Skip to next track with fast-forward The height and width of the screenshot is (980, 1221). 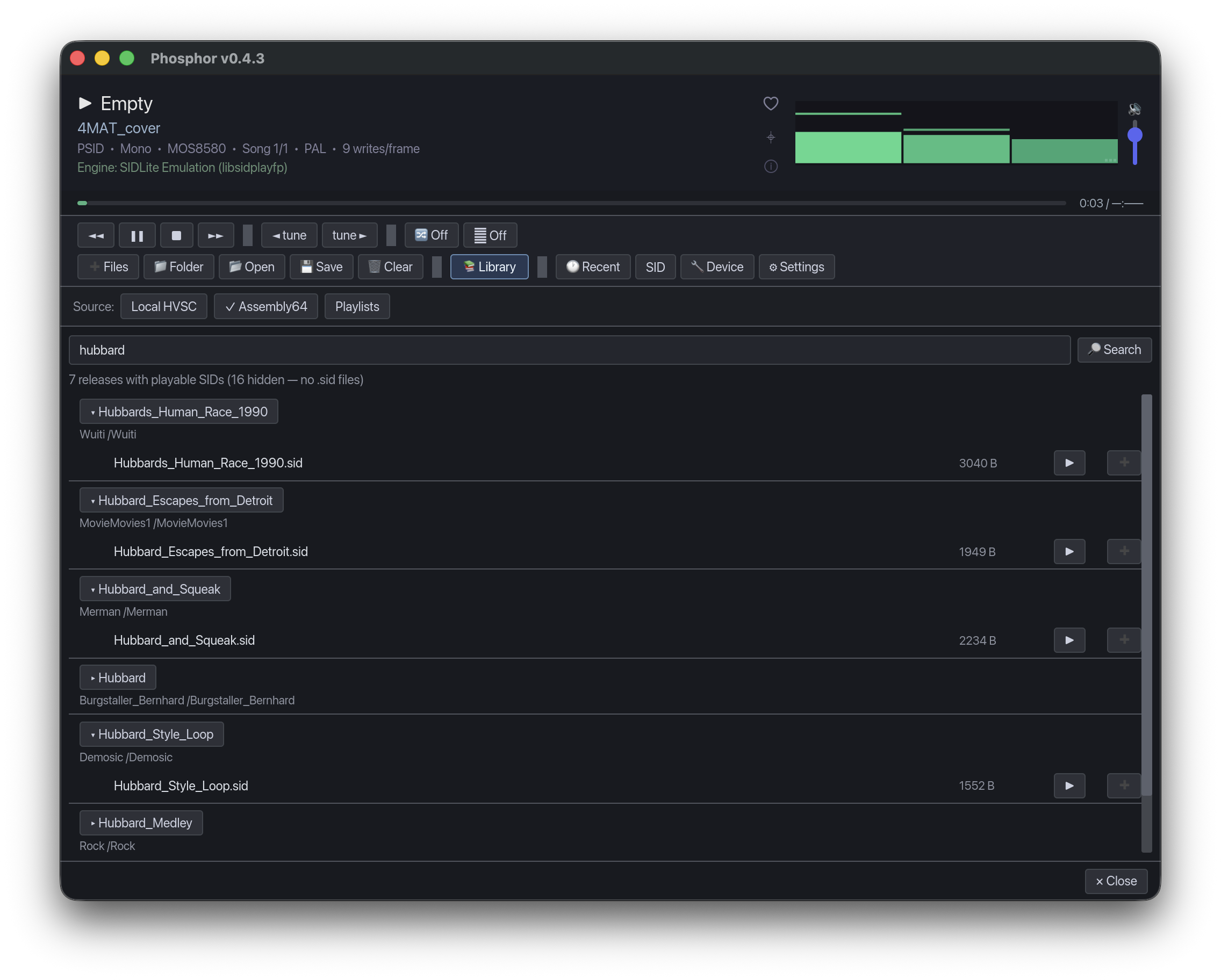pyautogui.click(x=216, y=235)
